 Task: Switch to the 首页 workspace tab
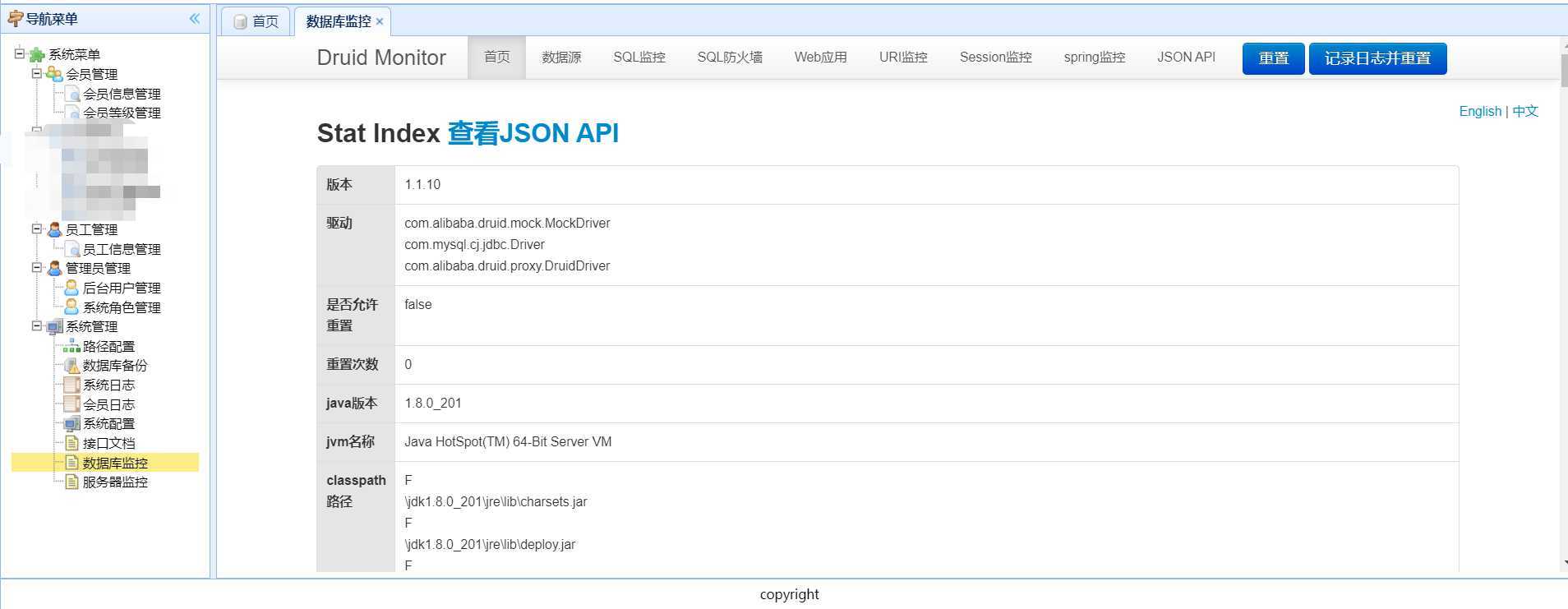[255, 21]
